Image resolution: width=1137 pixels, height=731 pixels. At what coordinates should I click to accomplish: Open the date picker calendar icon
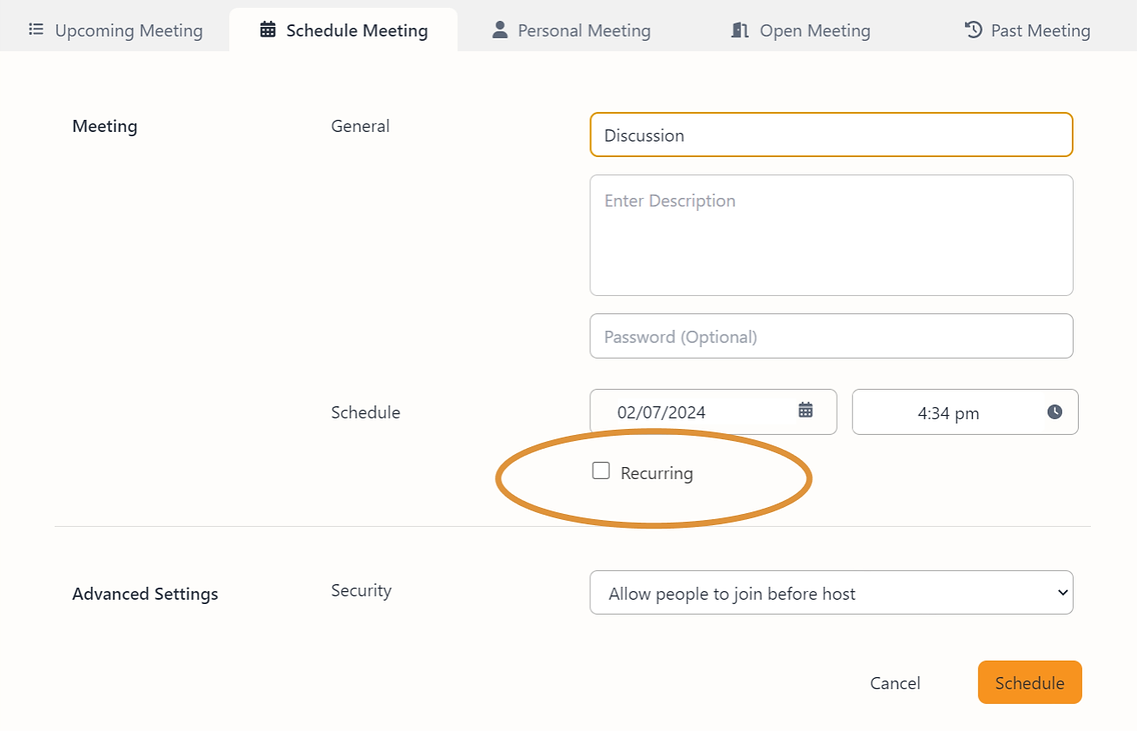coord(806,410)
